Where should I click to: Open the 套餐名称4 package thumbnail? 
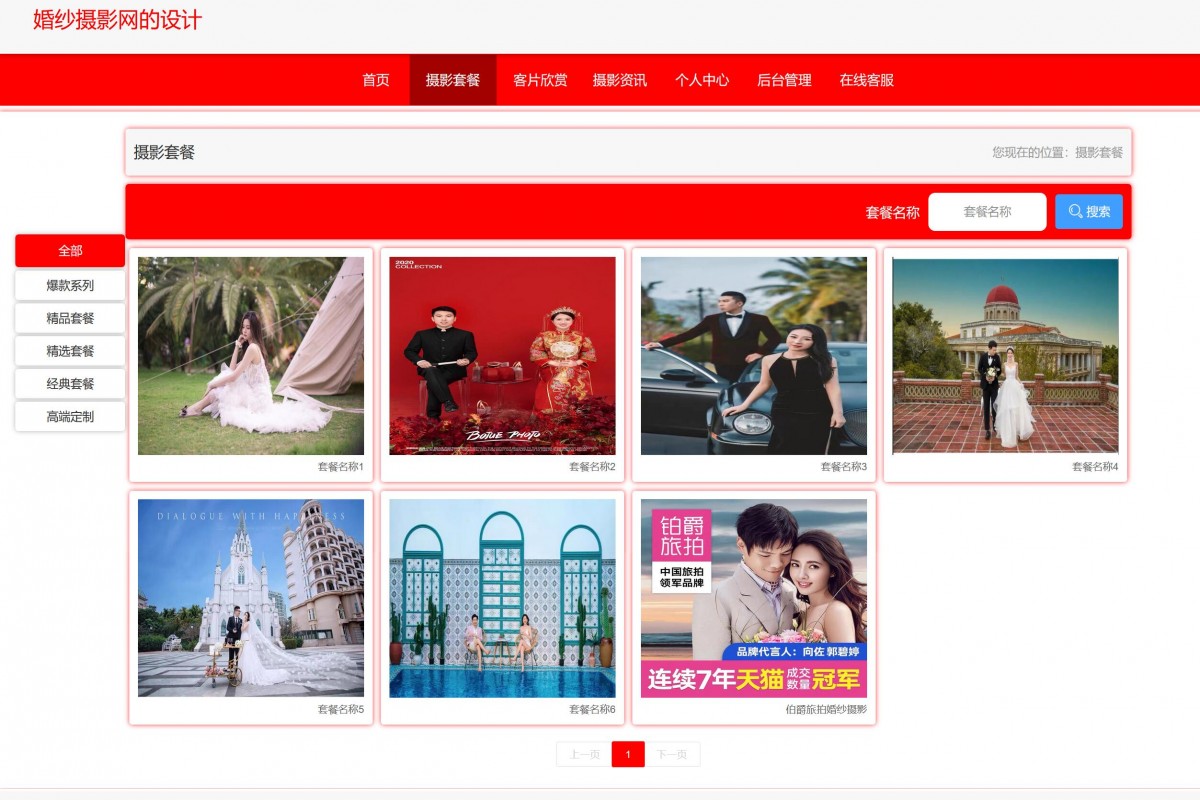[1006, 355]
